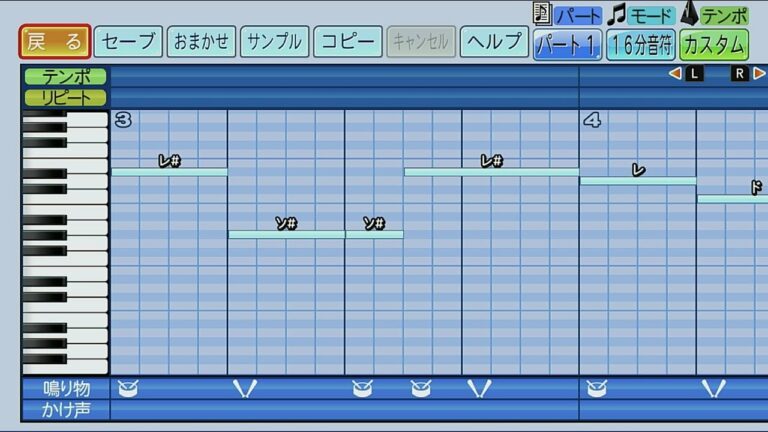Select drumsticks icon below the long ソ# note
This screenshot has height=432, width=768.
coord(245,388)
